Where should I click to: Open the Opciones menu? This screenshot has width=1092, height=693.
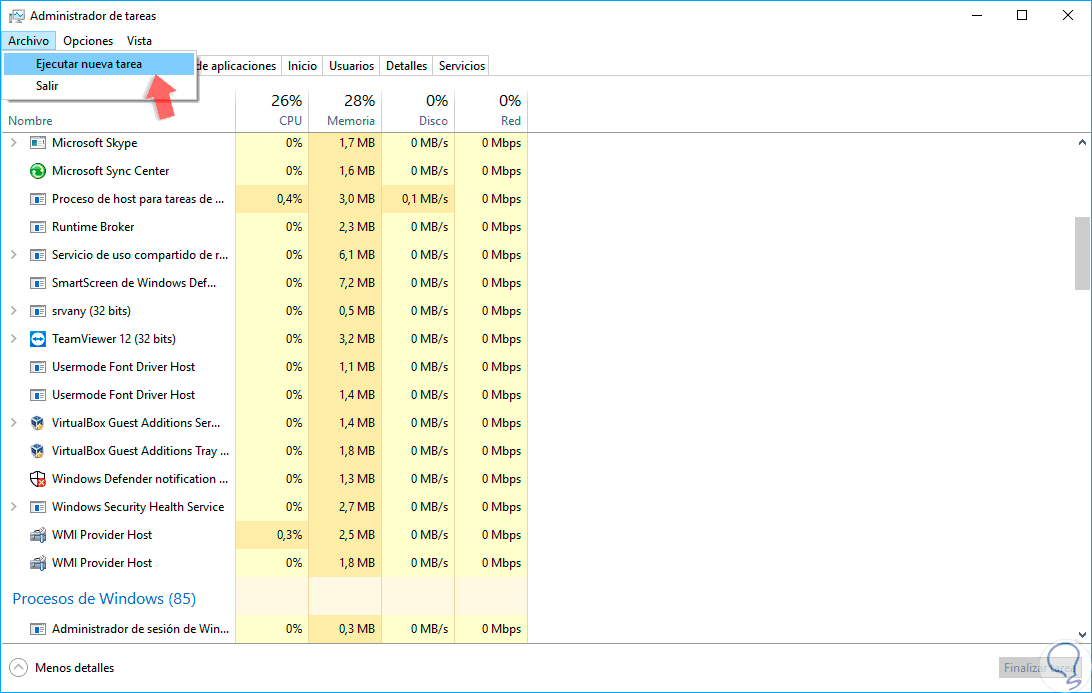click(88, 40)
